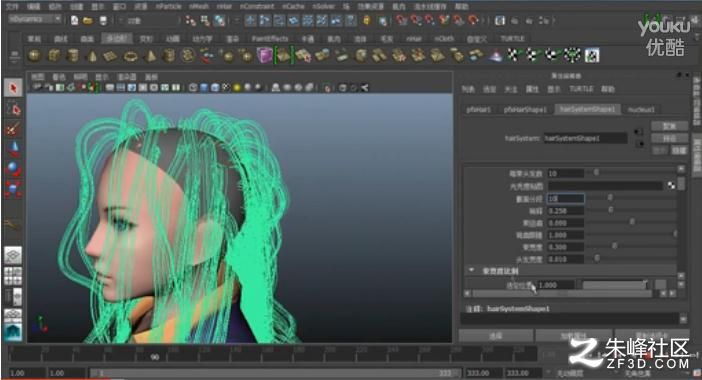Switch to the nucleus1 attribute tab
Screen dimensions: 702x380
[x=641, y=109]
